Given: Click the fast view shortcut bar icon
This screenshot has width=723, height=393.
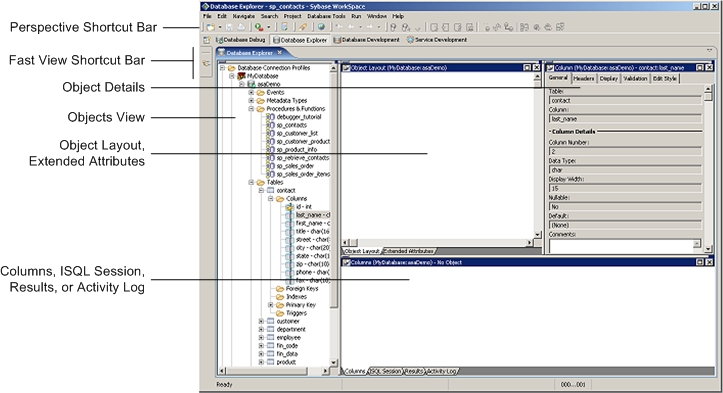Looking at the screenshot, I should click(206, 63).
